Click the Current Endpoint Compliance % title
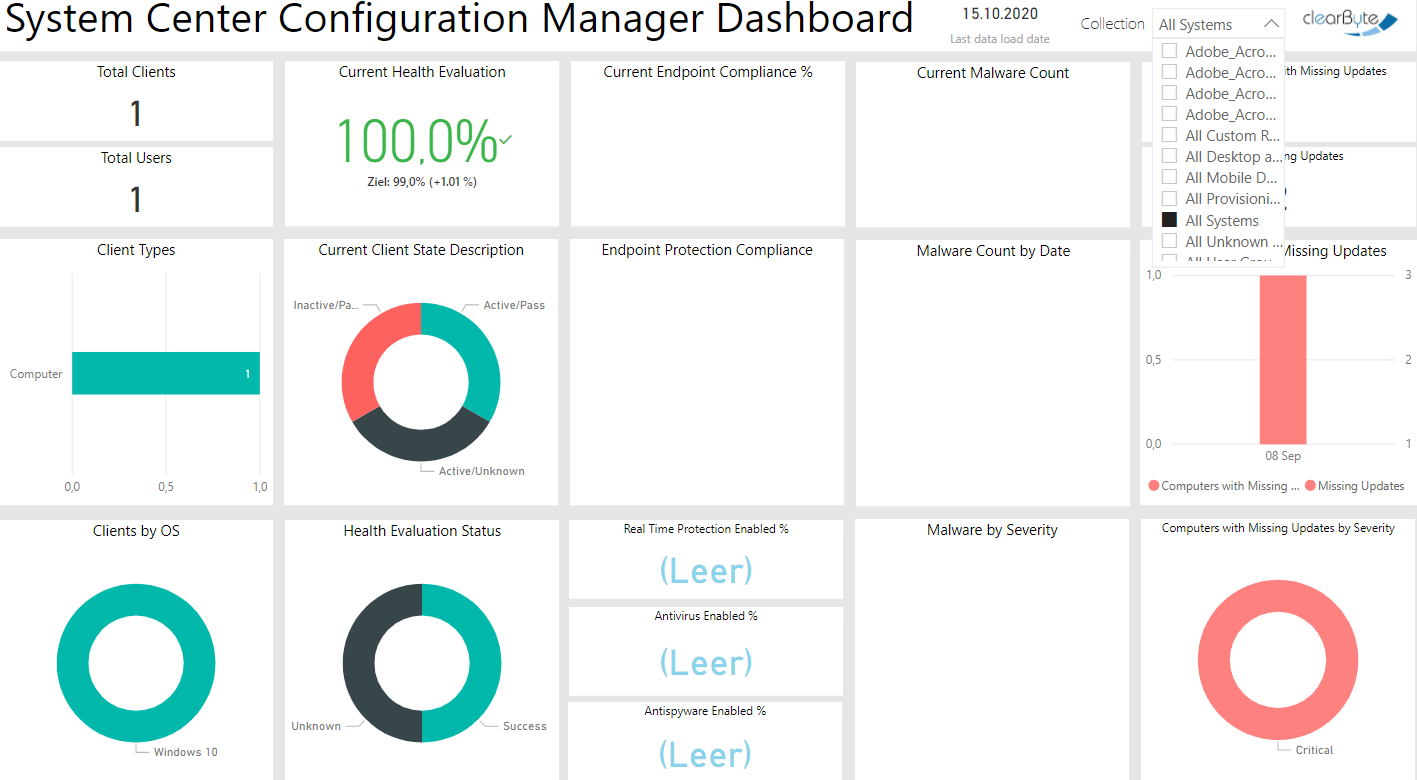 (x=708, y=72)
